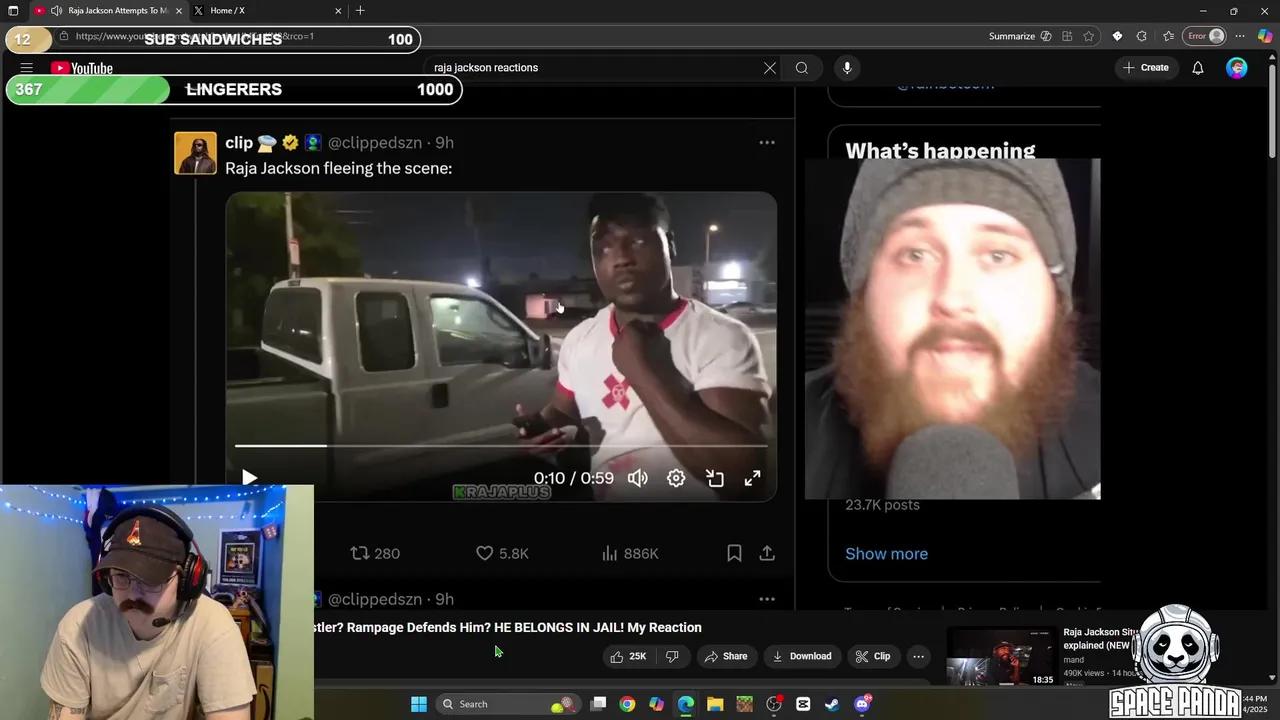The image size is (1280, 720).
Task: Open the Edge profile Error button
Action: [x=1205, y=36]
